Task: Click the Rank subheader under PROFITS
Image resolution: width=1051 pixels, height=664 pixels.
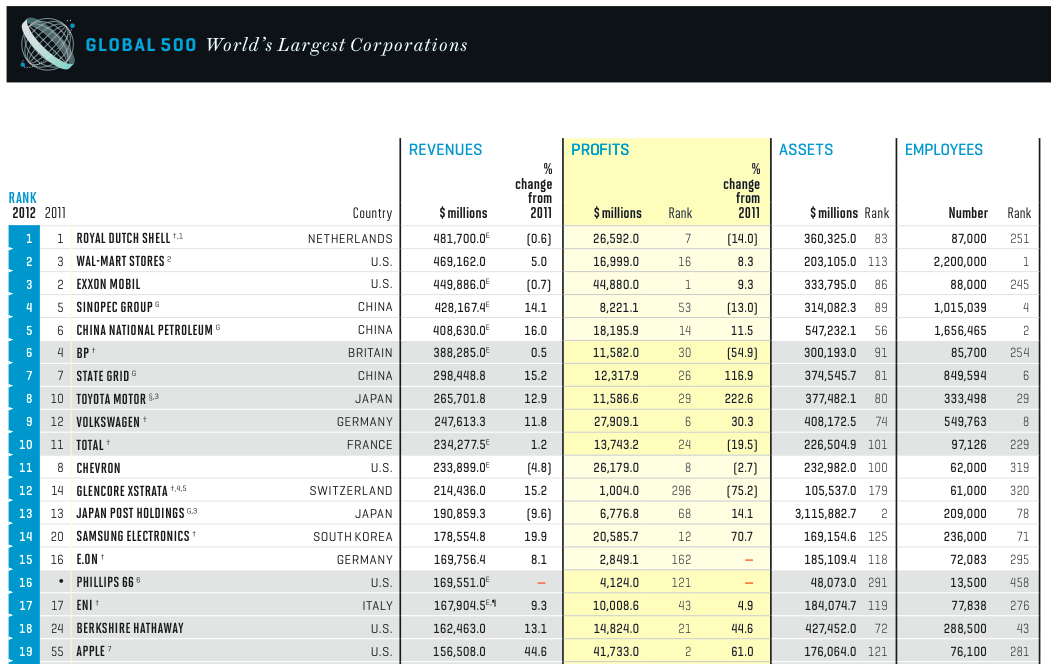Action: click(x=680, y=213)
